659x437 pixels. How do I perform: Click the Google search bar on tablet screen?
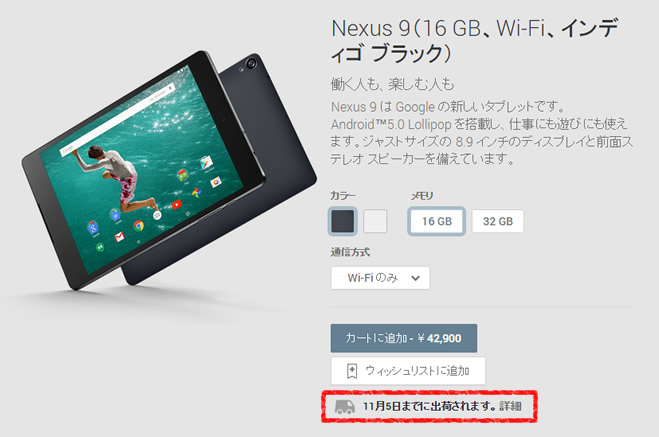coord(119,119)
